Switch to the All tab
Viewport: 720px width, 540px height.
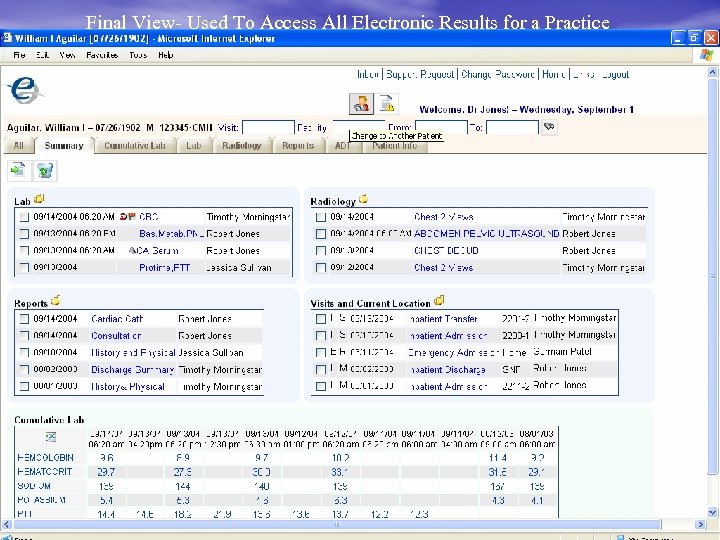pos(18,146)
